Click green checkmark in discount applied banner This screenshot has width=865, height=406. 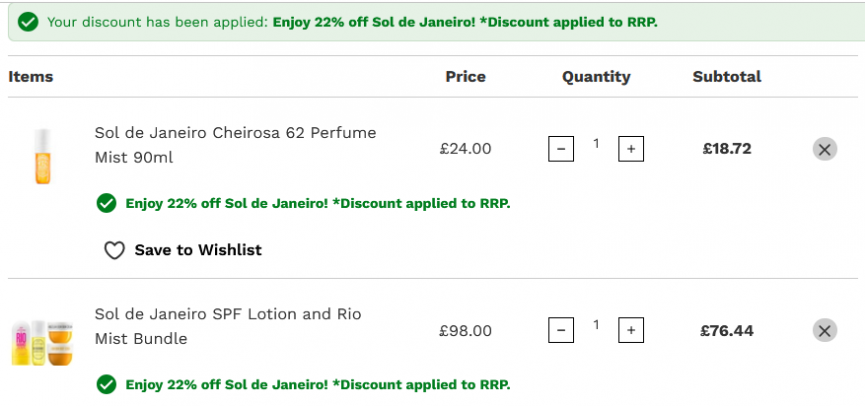28,23
